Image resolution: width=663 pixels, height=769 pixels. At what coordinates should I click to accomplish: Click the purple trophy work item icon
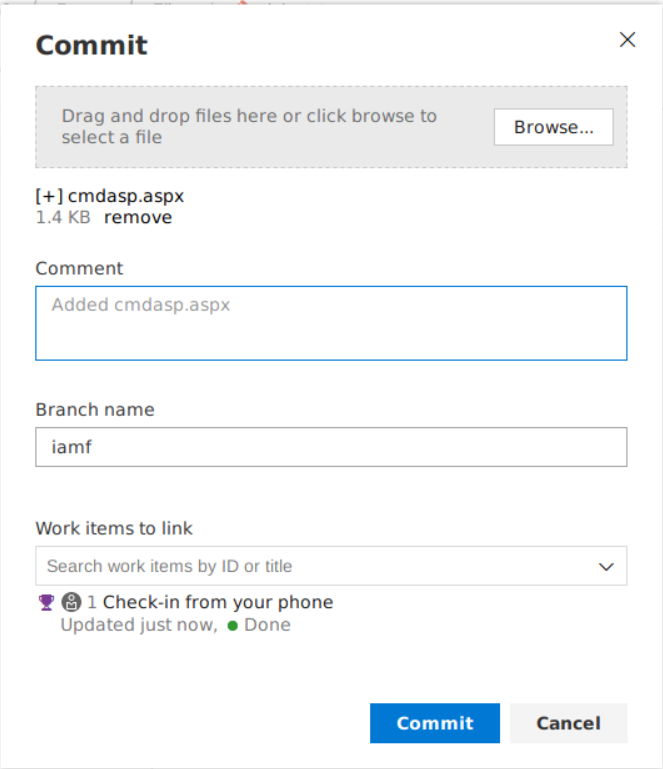[46, 602]
